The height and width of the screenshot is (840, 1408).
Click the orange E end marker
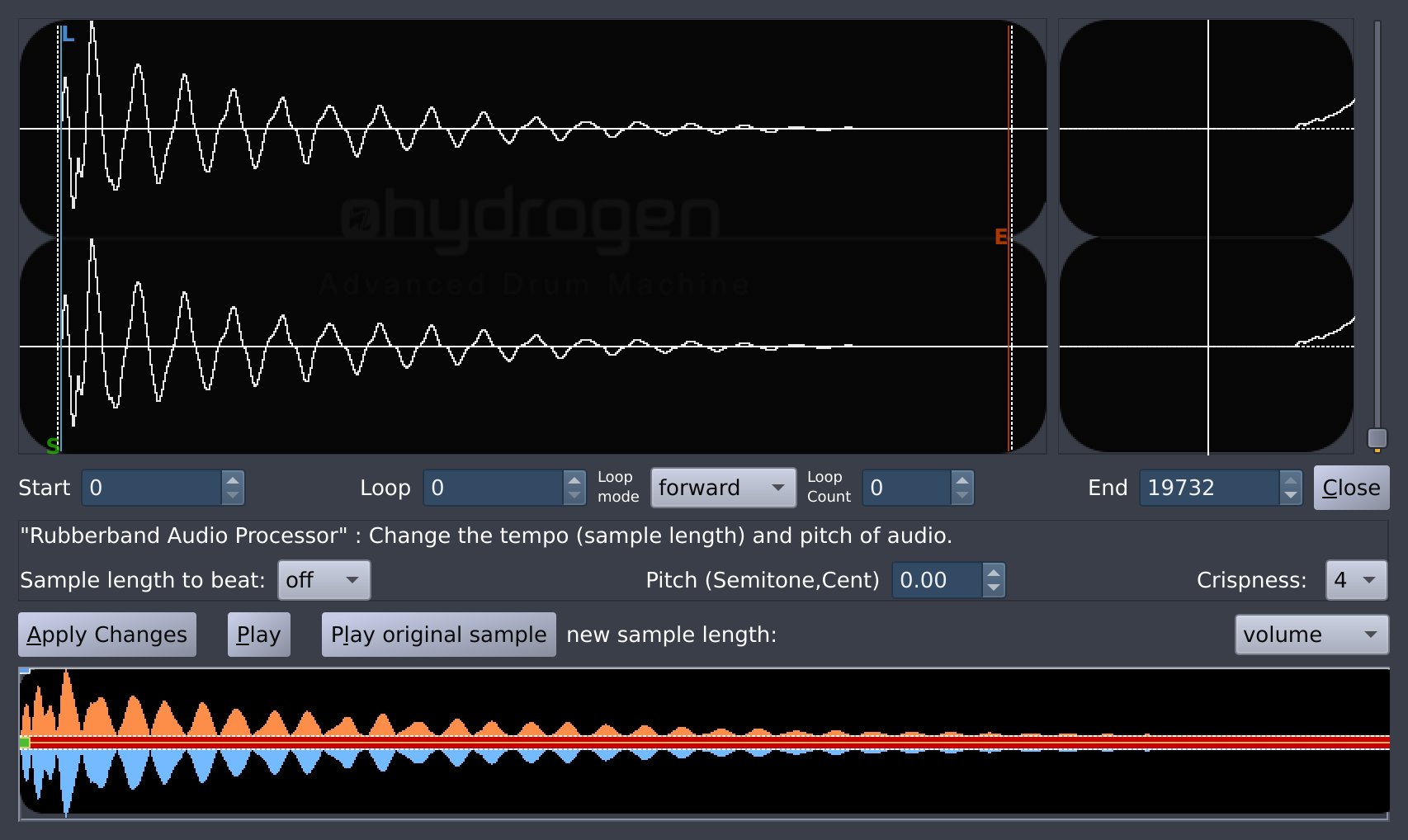[x=1001, y=236]
